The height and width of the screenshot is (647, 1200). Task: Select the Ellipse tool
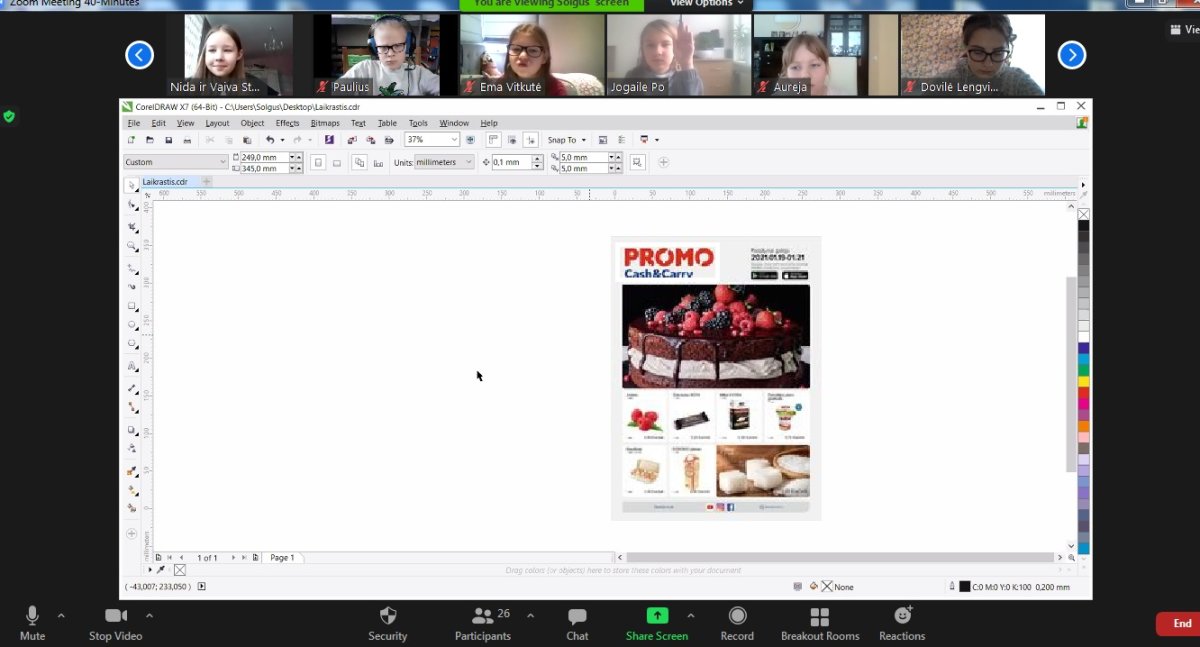tap(132, 325)
